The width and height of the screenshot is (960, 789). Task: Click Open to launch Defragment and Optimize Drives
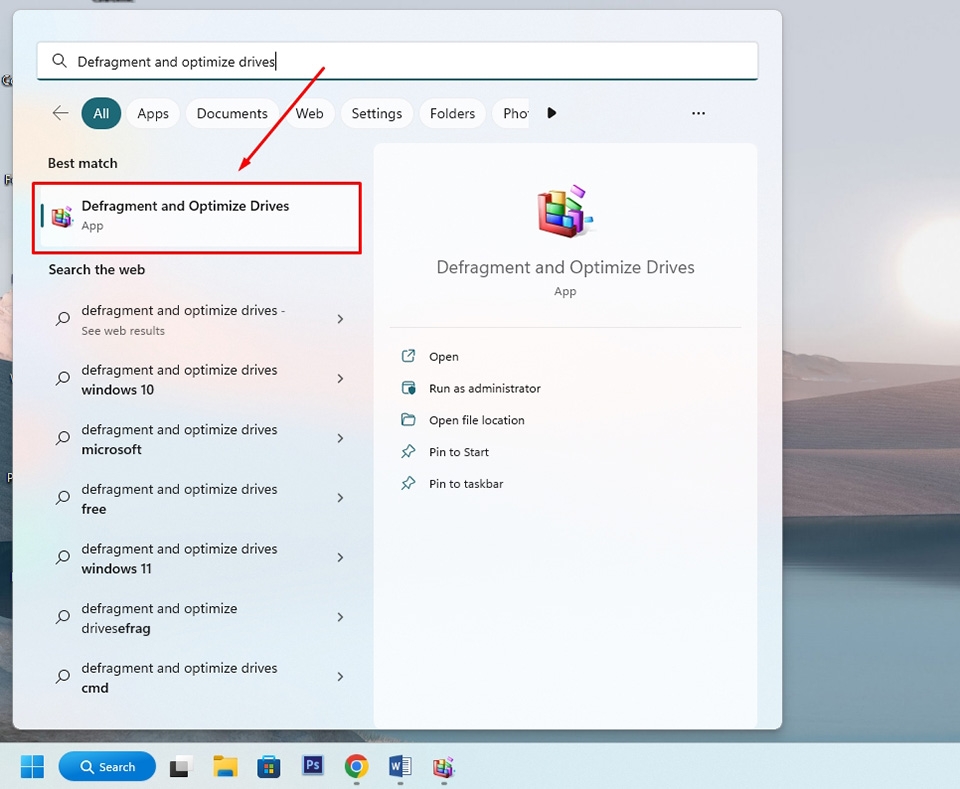[x=441, y=356]
